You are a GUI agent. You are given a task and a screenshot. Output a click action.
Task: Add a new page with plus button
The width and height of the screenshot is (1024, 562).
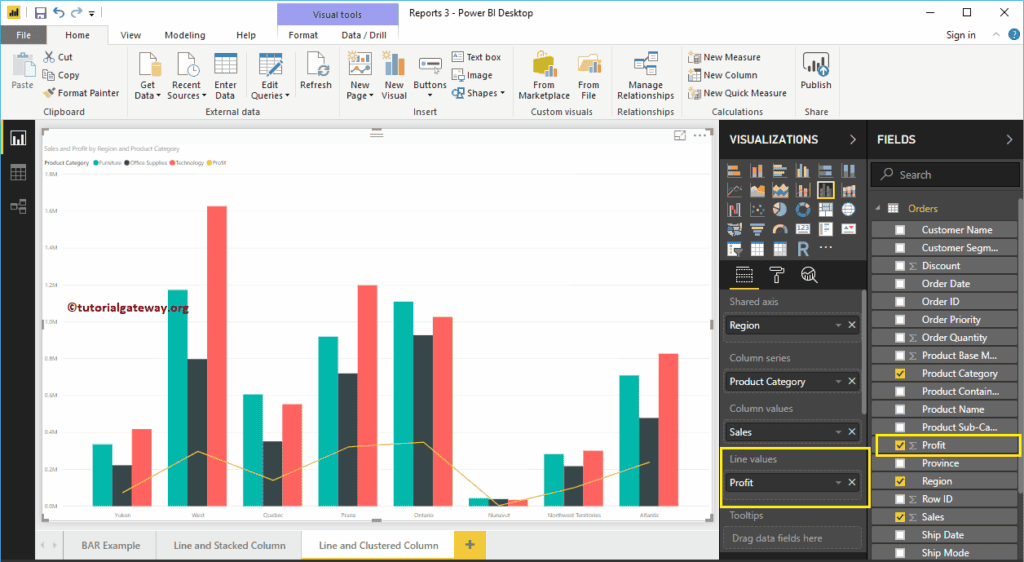470,545
